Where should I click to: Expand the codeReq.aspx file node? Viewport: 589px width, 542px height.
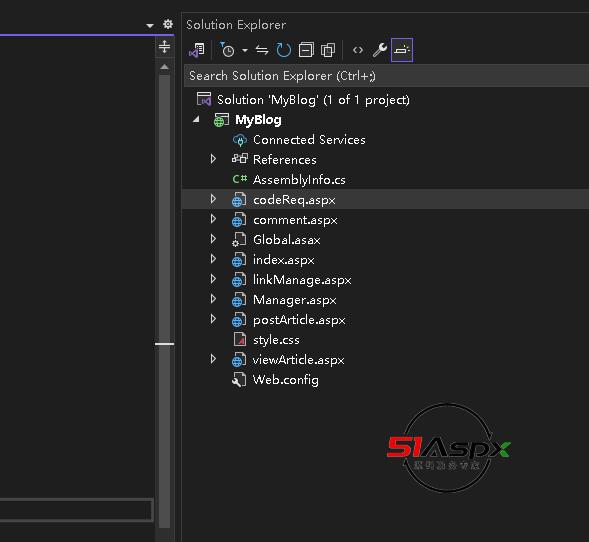click(x=213, y=199)
